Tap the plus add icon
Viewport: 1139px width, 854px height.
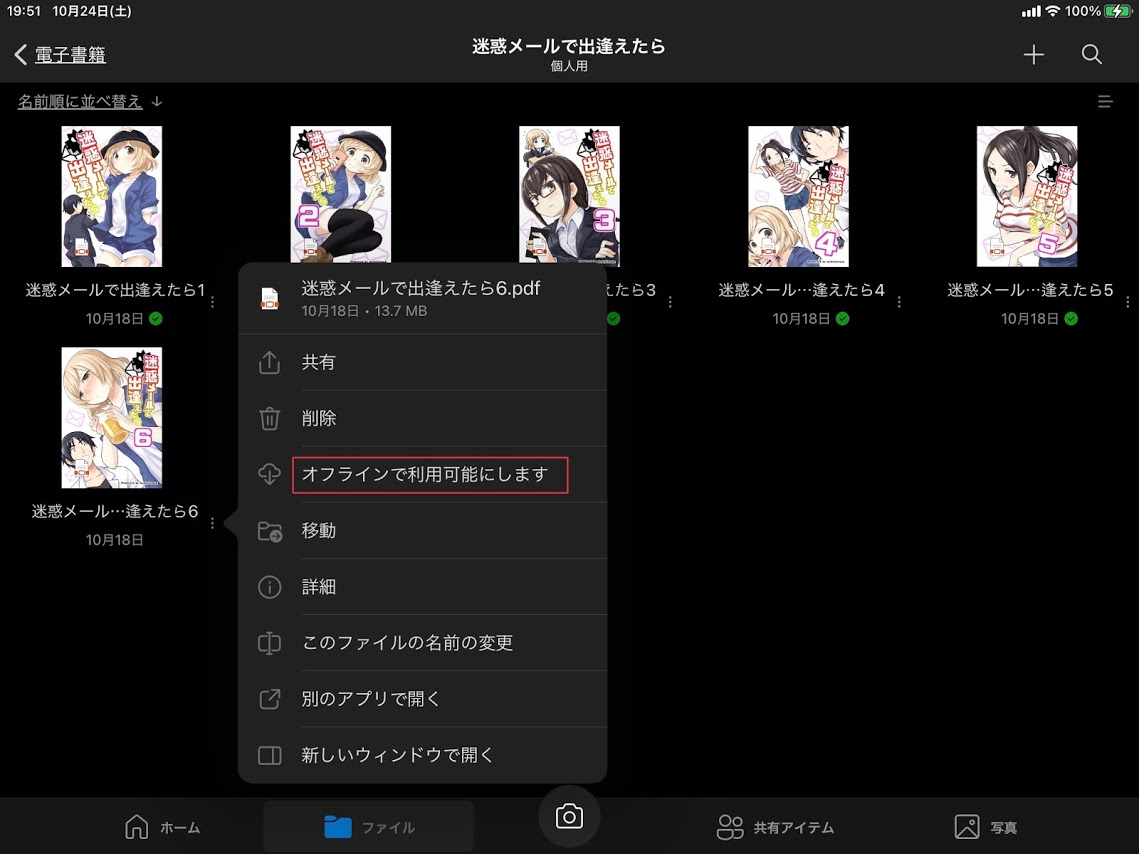[1034, 54]
